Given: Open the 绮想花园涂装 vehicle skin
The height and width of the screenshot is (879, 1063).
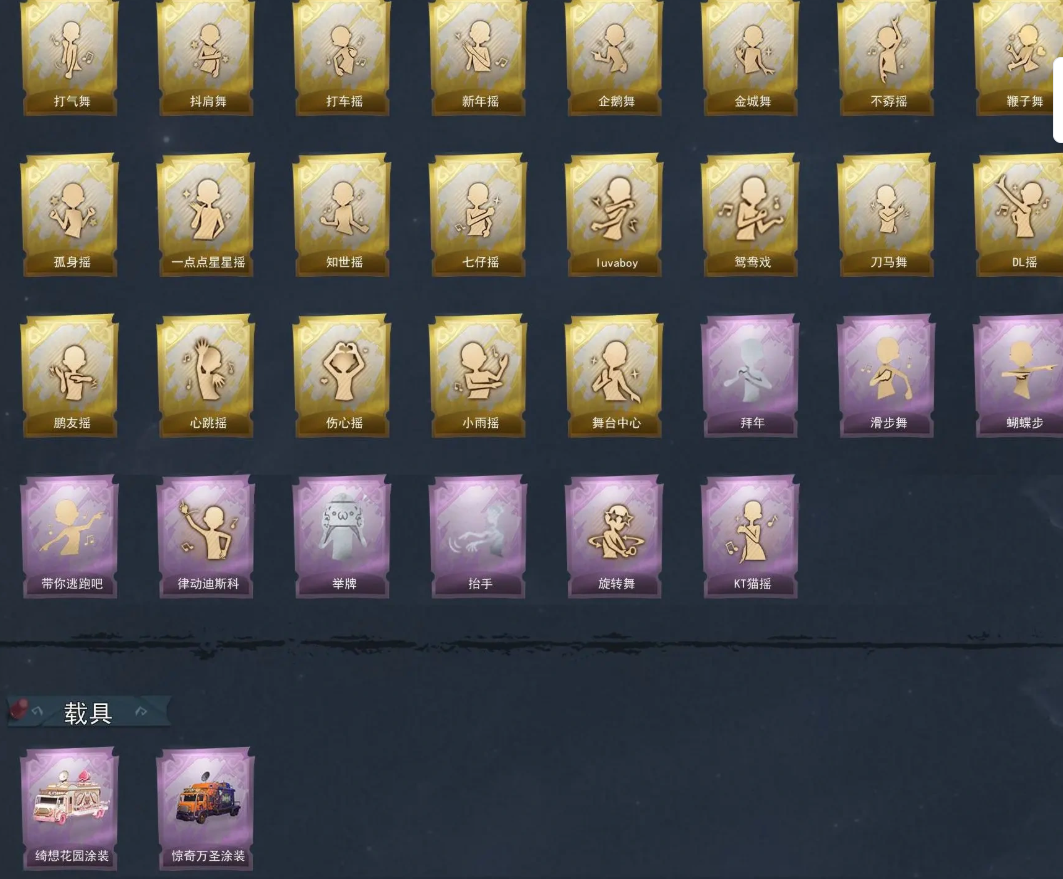Looking at the screenshot, I should click(71, 808).
